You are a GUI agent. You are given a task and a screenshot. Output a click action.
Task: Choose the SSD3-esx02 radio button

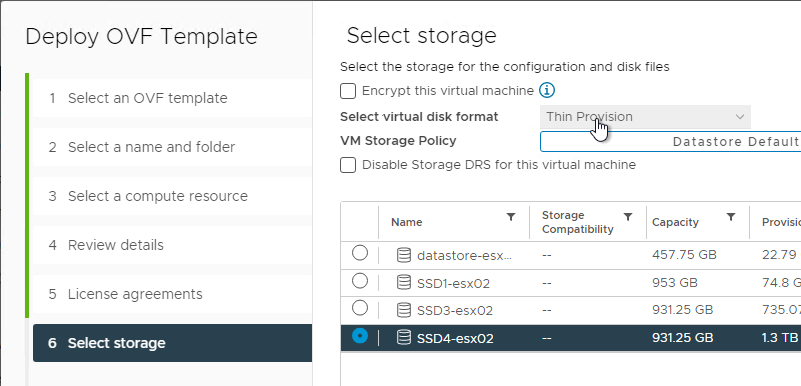click(360, 308)
